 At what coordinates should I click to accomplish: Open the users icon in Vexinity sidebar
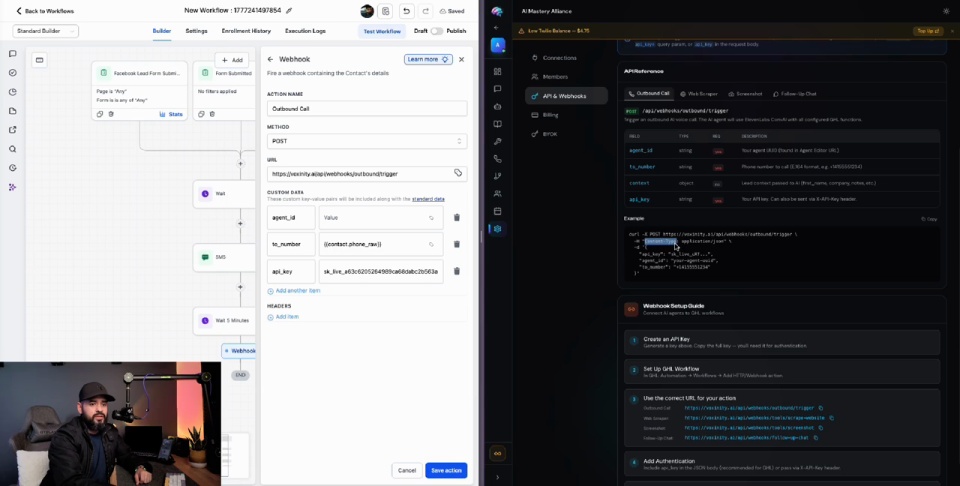[497, 193]
